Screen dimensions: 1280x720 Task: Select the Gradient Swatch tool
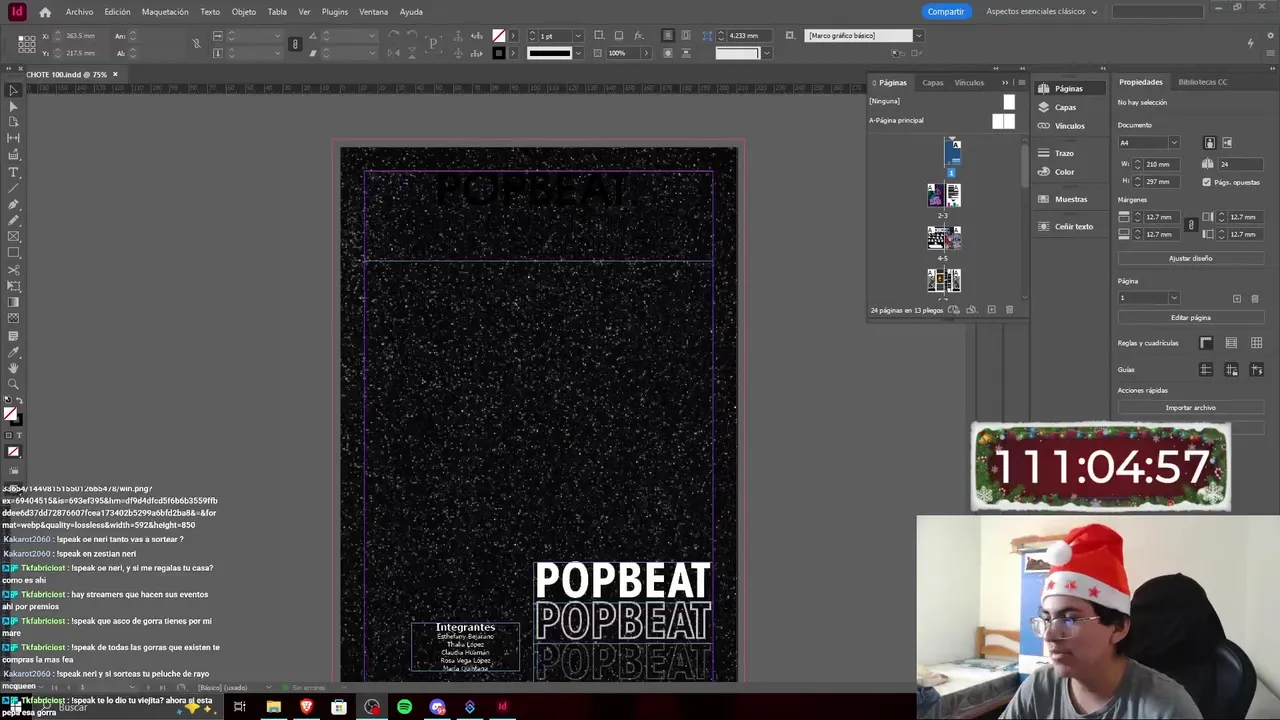13,302
